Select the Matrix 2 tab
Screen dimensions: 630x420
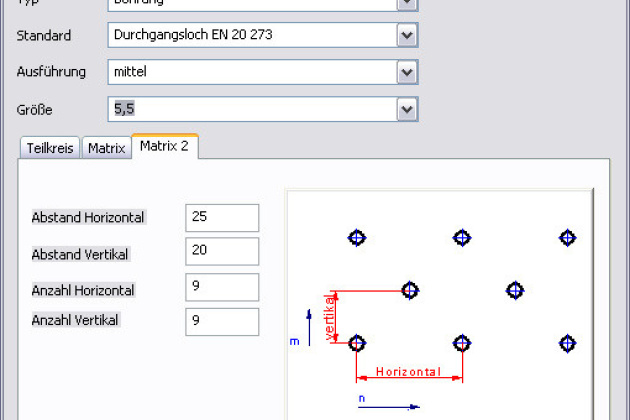165,146
